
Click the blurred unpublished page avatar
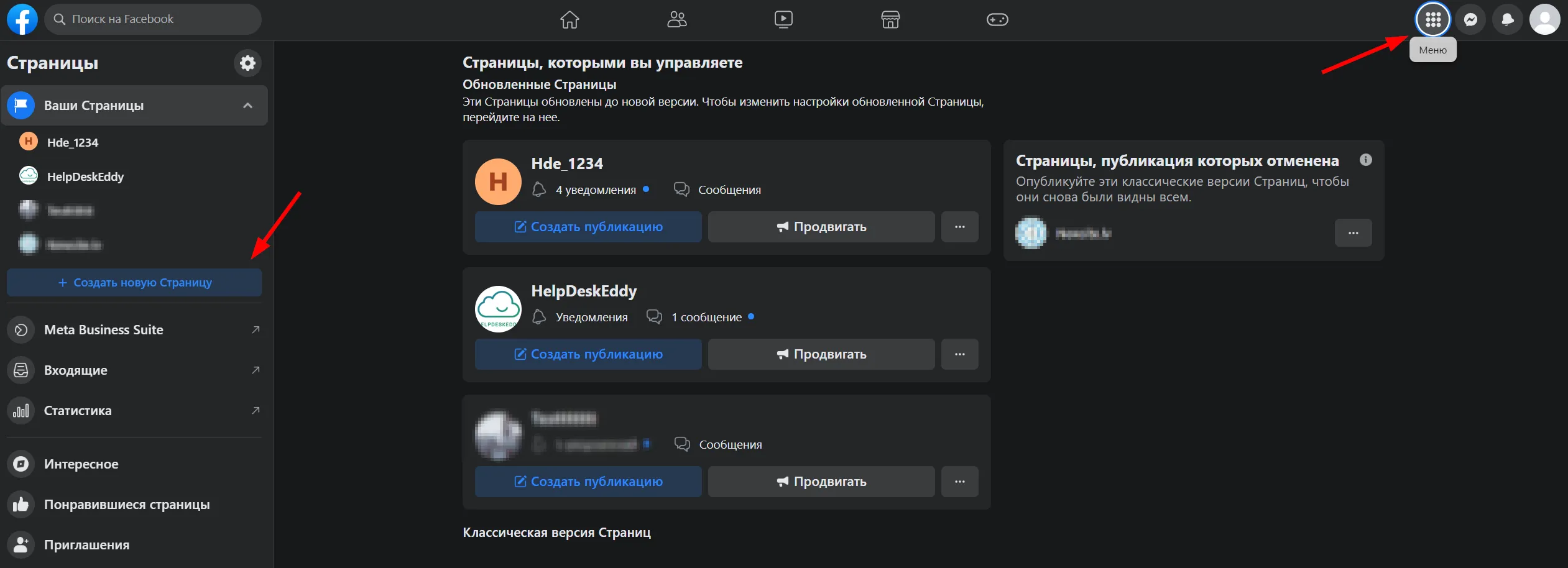click(1031, 233)
